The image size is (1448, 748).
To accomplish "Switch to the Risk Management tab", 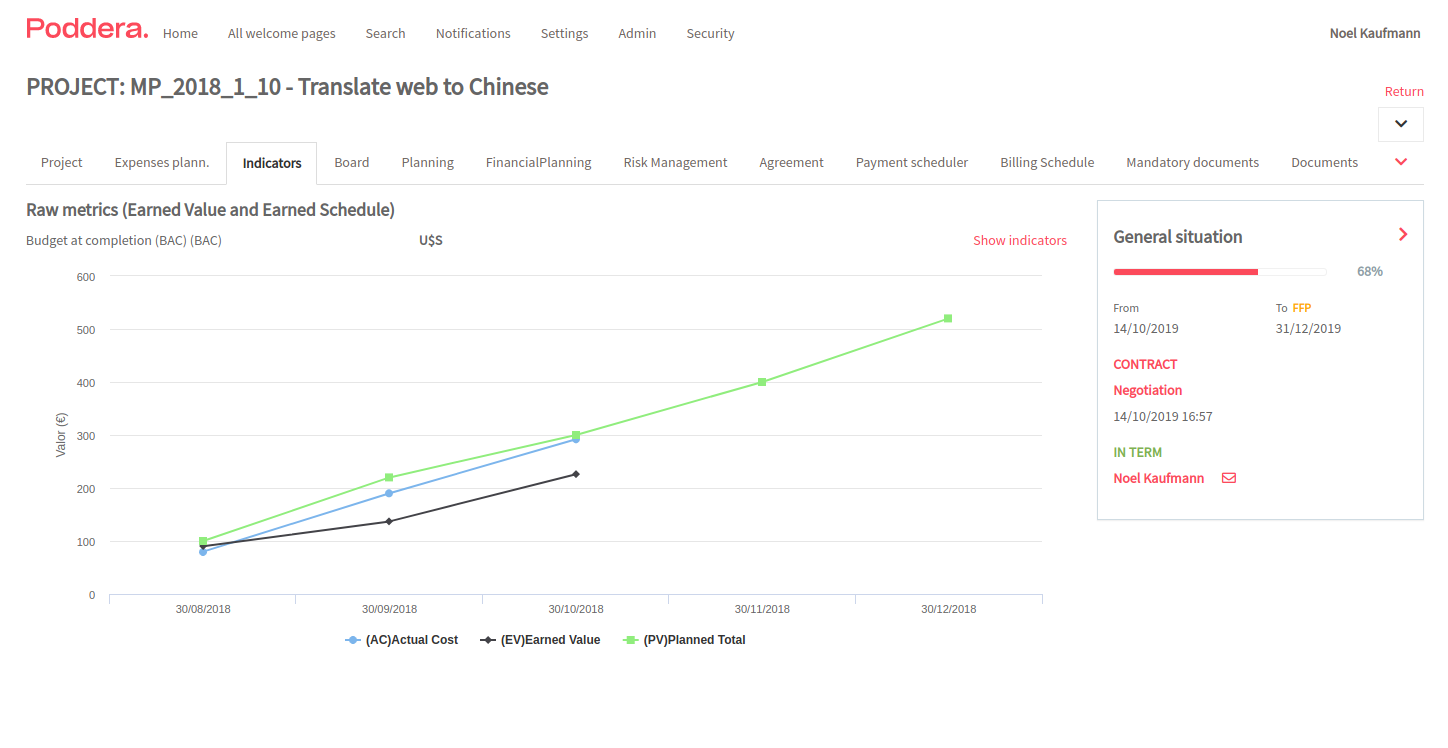I will coord(675,162).
